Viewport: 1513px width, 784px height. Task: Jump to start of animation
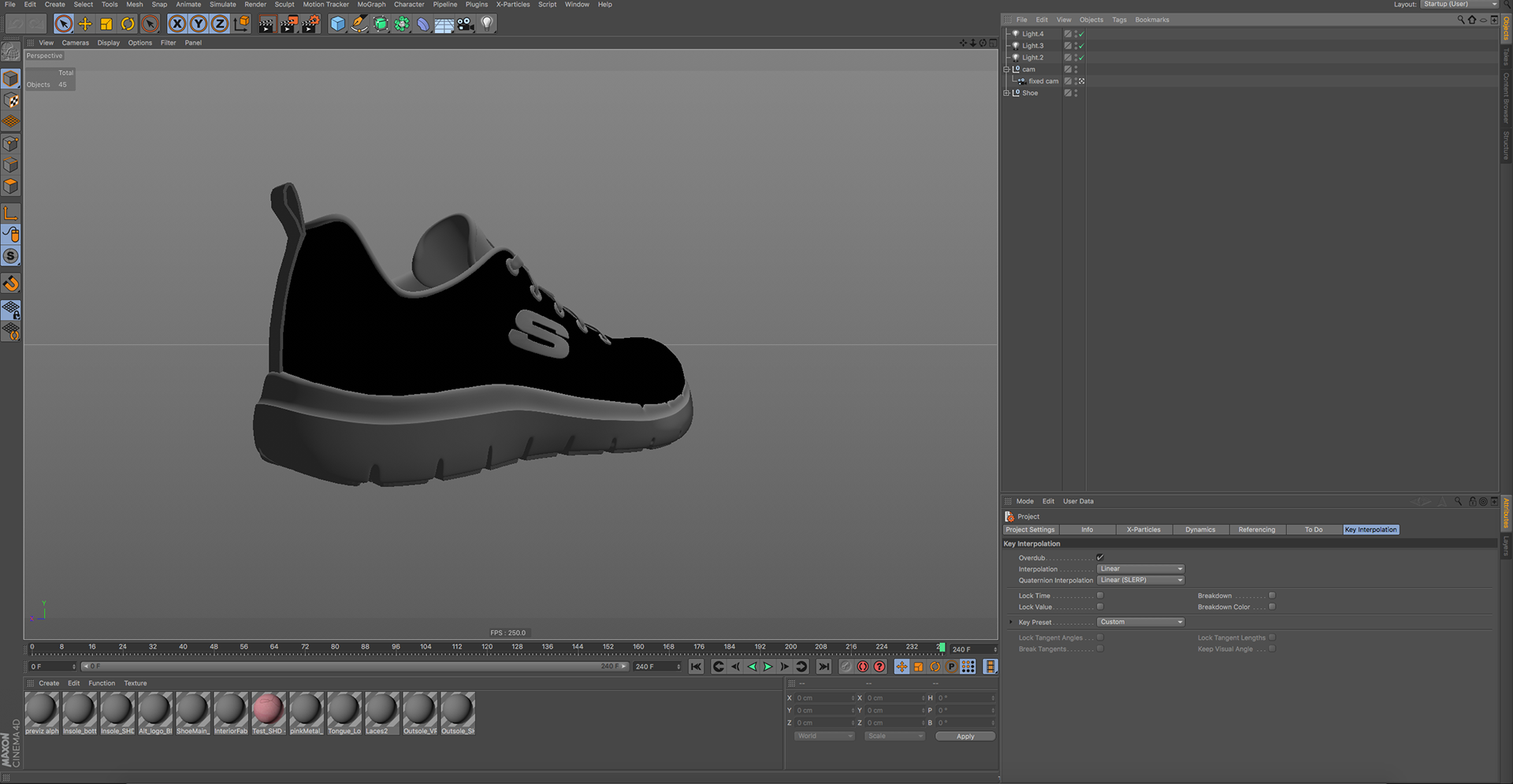click(x=696, y=667)
